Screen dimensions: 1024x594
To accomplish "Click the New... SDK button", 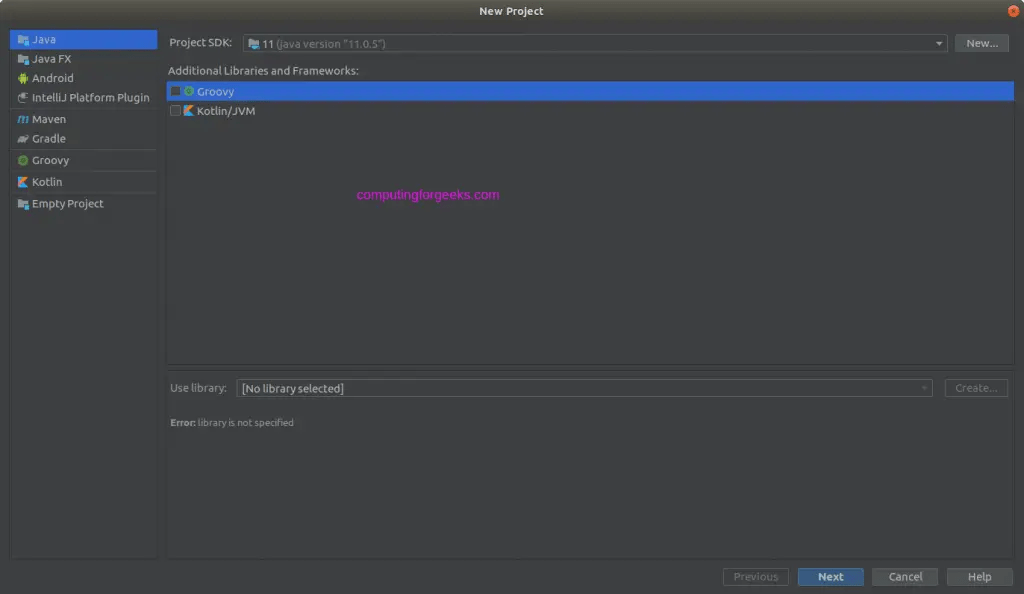I will [982, 43].
